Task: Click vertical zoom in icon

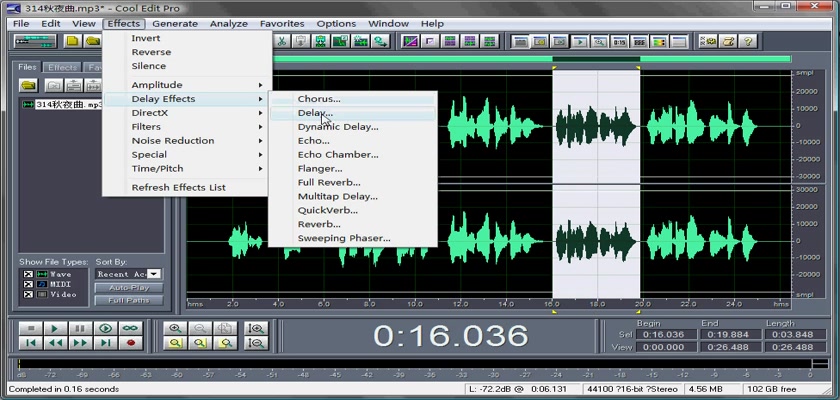Action: tap(256, 328)
